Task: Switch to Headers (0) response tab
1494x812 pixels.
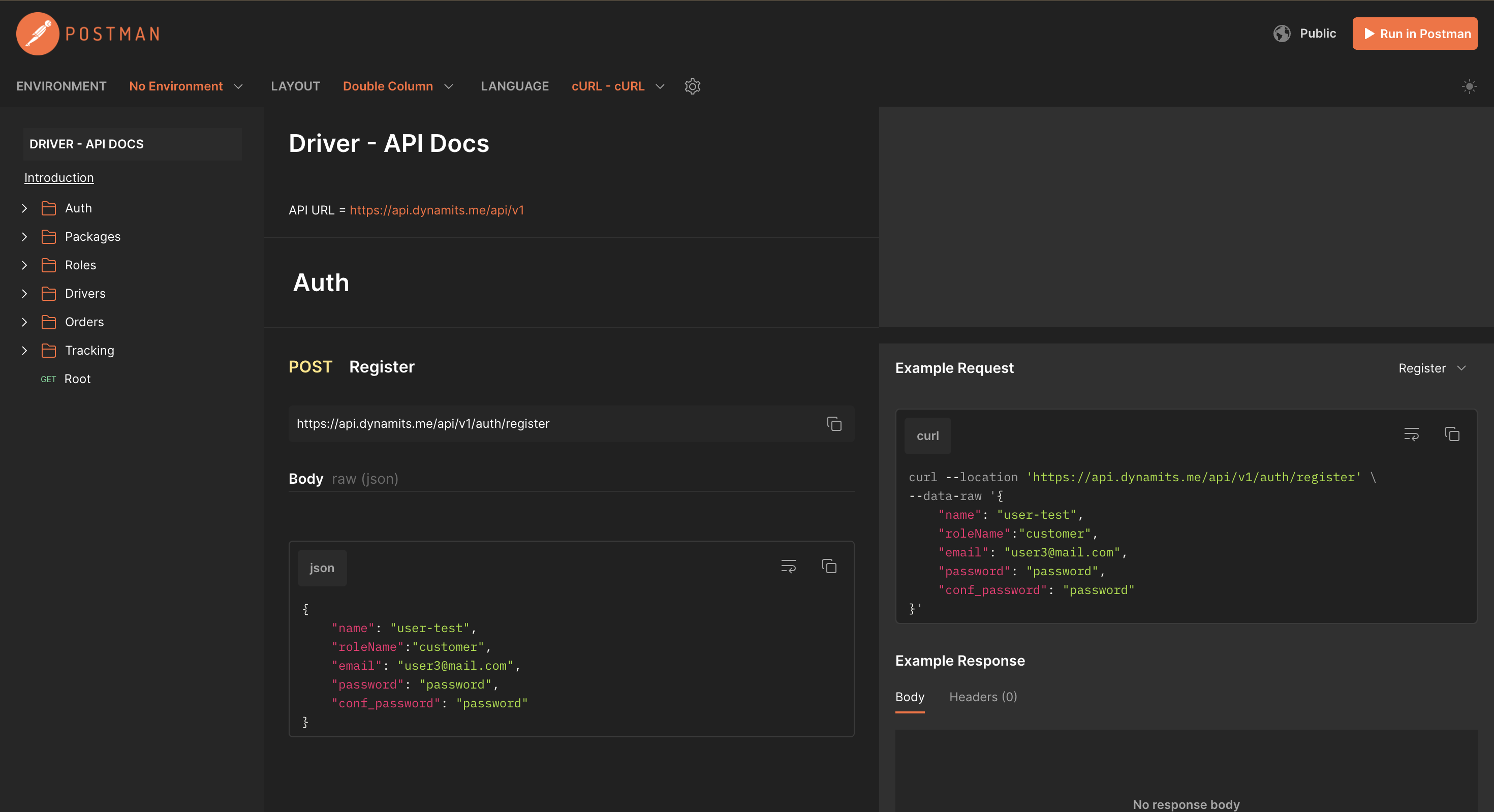Action: pyautogui.click(x=982, y=697)
